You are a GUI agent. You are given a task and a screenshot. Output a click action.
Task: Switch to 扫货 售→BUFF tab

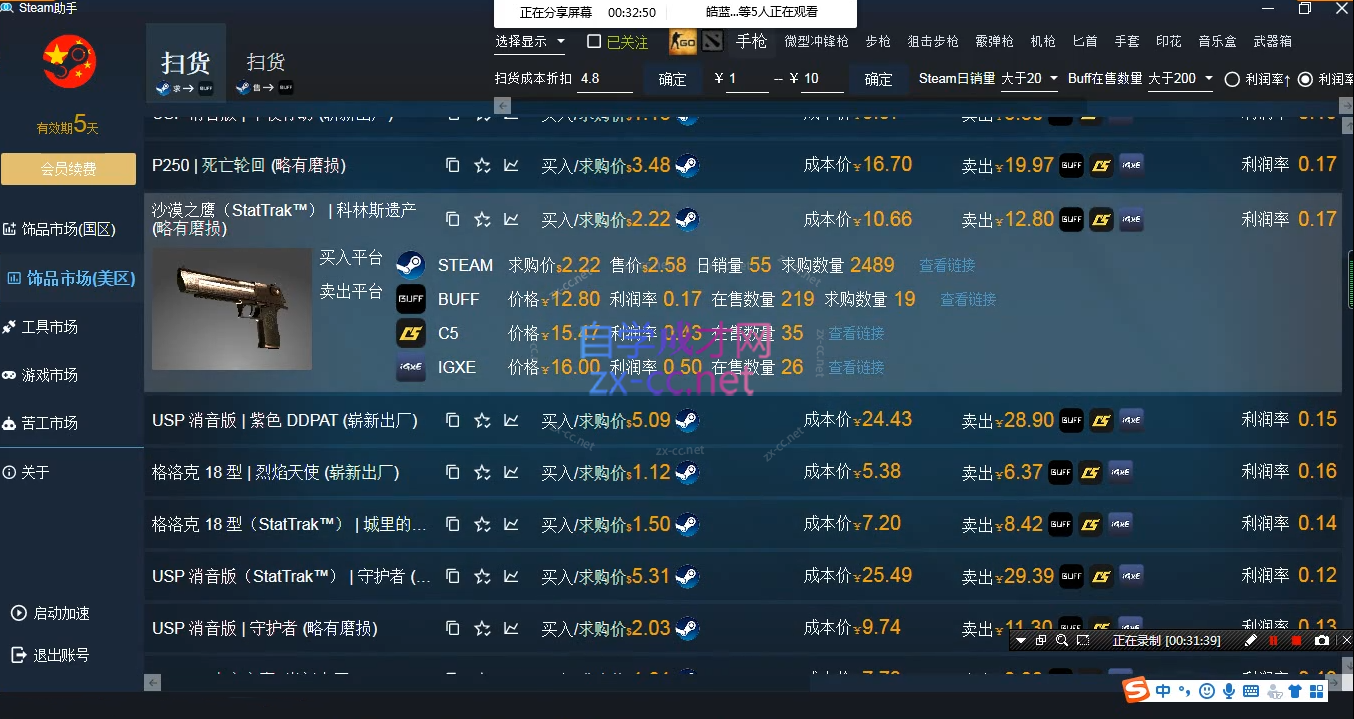[x=266, y=73]
